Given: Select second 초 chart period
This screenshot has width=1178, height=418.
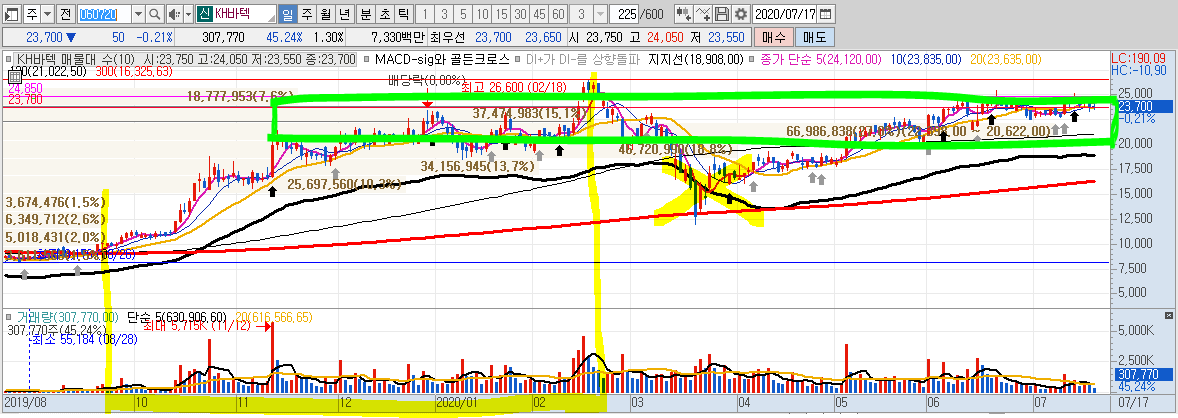Looking at the screenshot, I should [384, 14].
